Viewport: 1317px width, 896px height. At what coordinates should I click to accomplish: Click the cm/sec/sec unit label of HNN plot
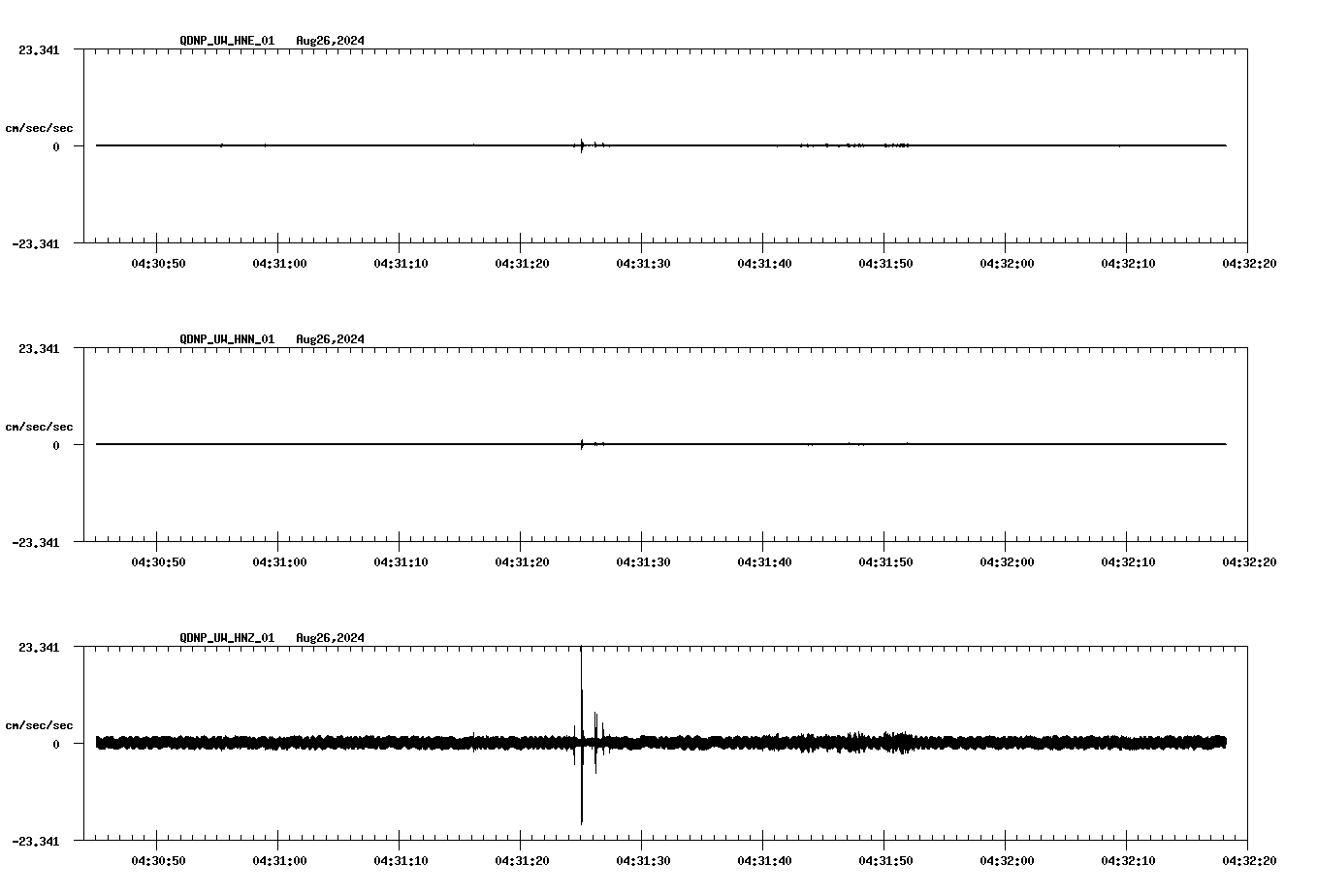click(x=39, y=427)
